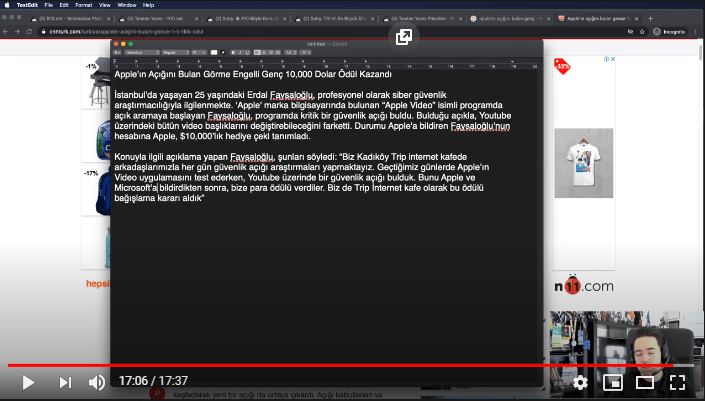Toggle underline formatting in TextEdit
This screenshot has width=705, height=401.
(247, 53)
